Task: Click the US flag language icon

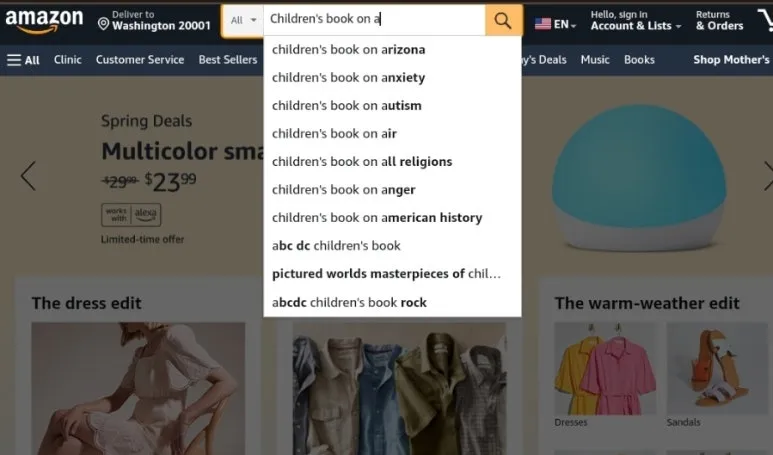Action: pyautogui.click(x=543, y=24)
